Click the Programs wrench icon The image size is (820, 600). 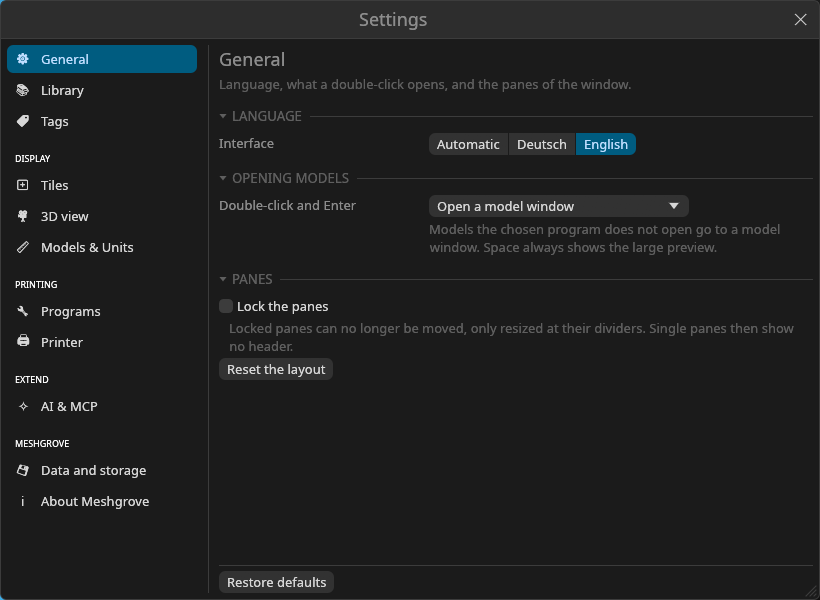click(22, 311)
